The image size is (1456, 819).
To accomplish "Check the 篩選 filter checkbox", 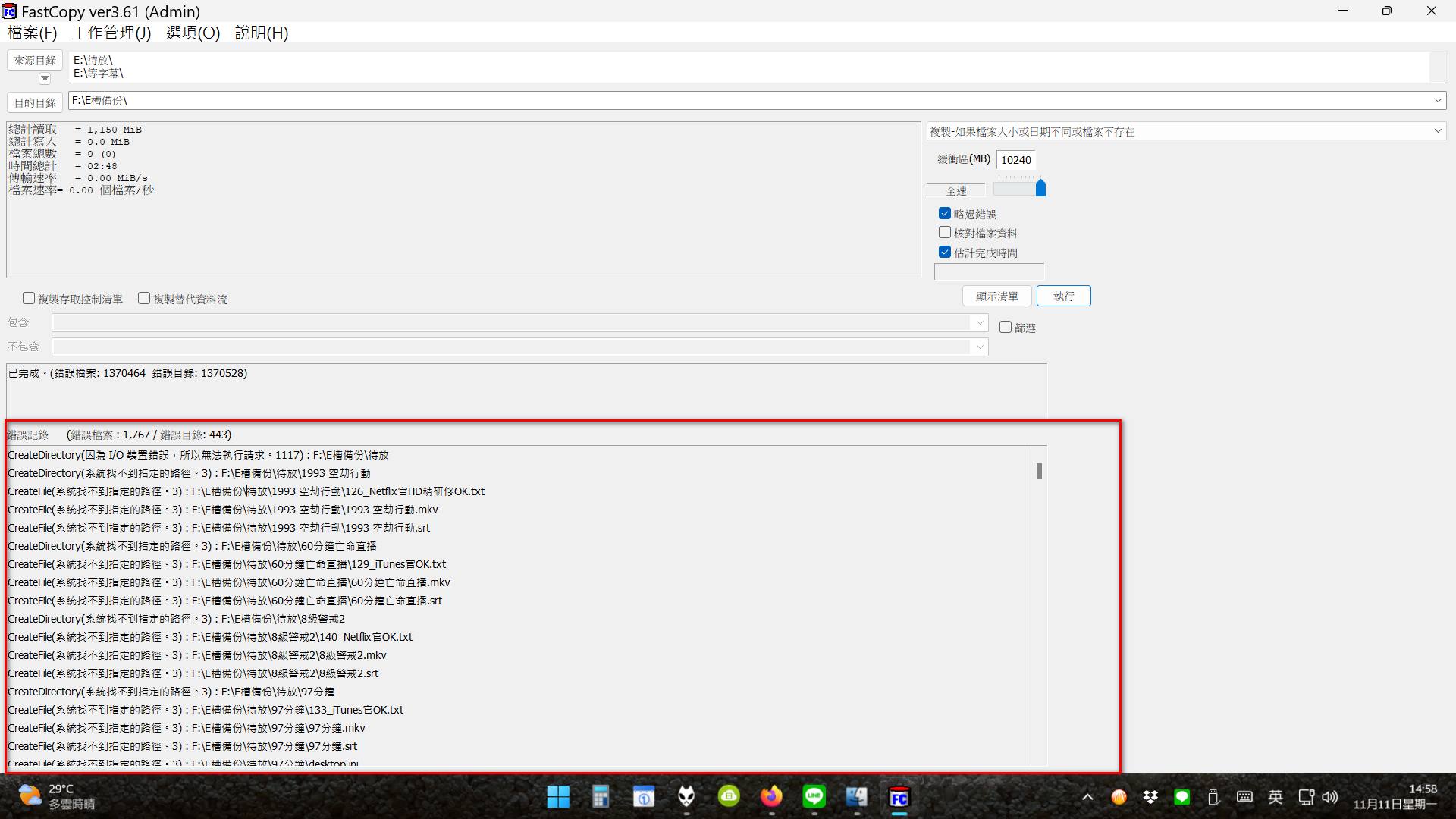I will coord(1006,327).
